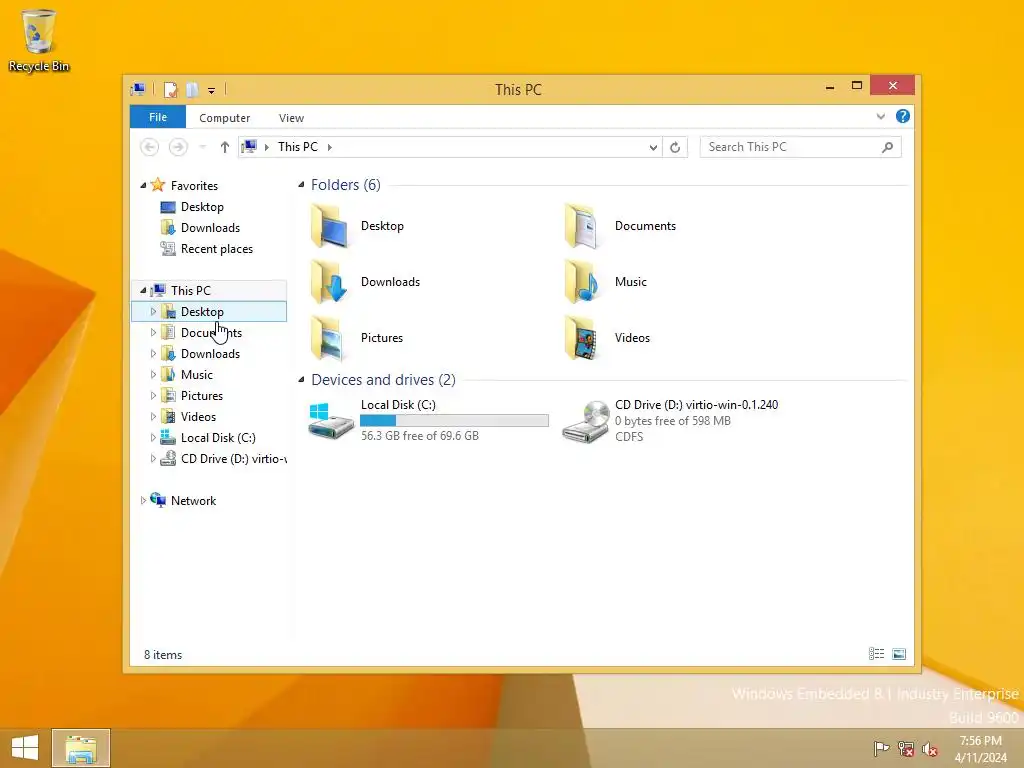Image resolution: width=1024 pixels, height=768 pixels.
Task: Select the Pictures folder icon in main pane
Action: click(330, 338)
